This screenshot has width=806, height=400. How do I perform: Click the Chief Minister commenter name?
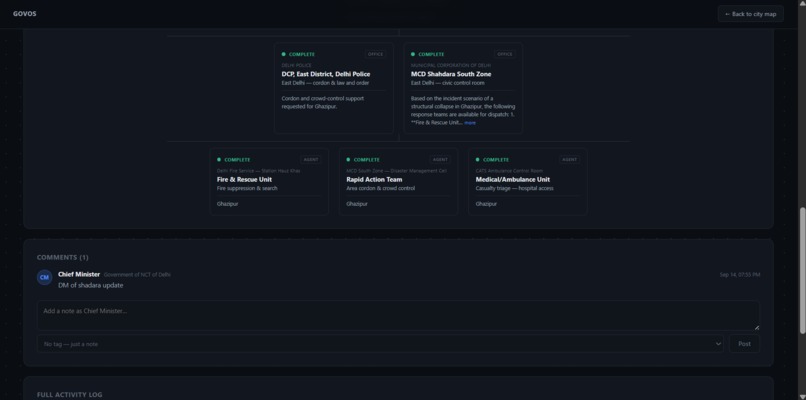click(79, 275)
